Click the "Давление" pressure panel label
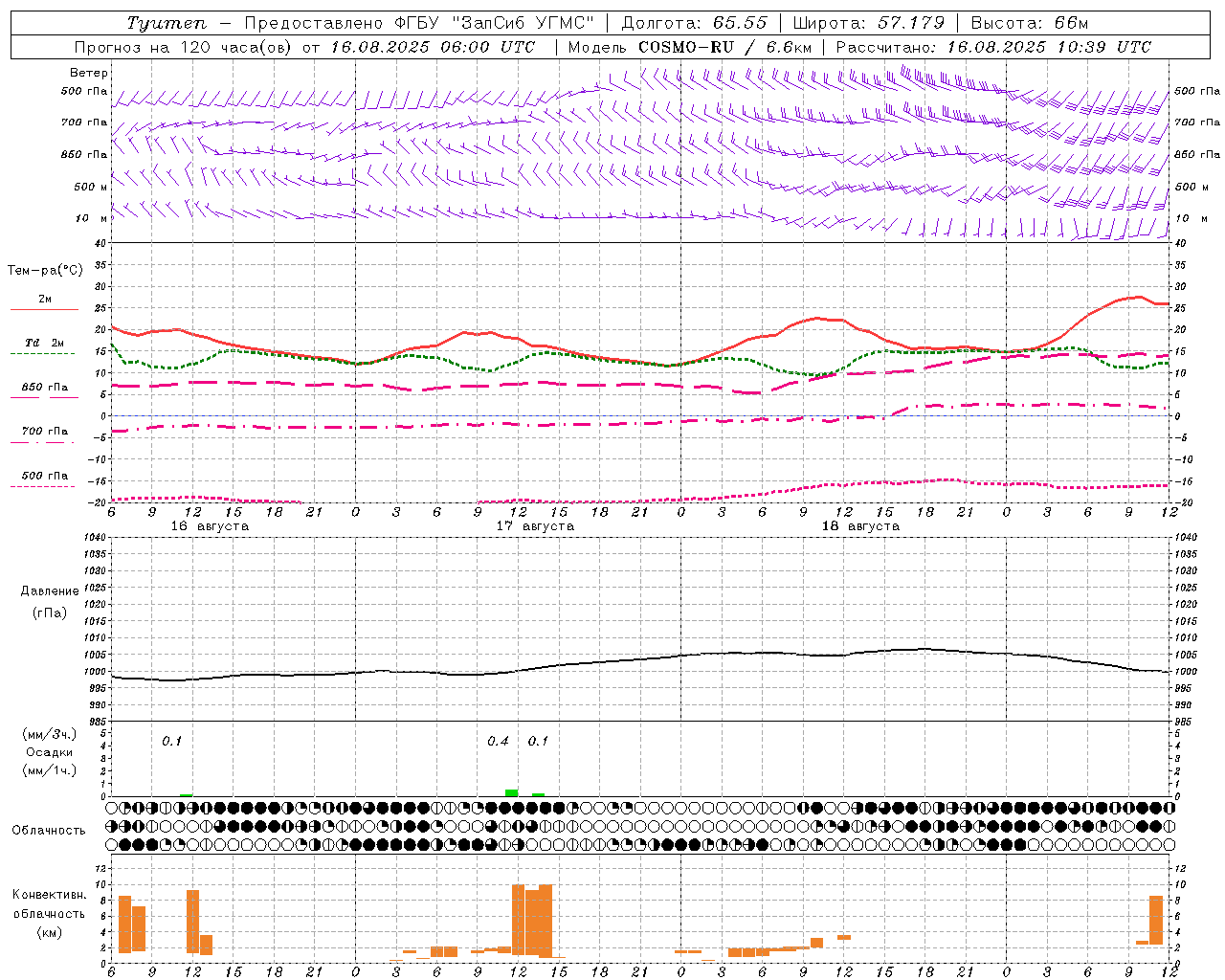This screenshot has height=980, width=1225. click(50, 591)
